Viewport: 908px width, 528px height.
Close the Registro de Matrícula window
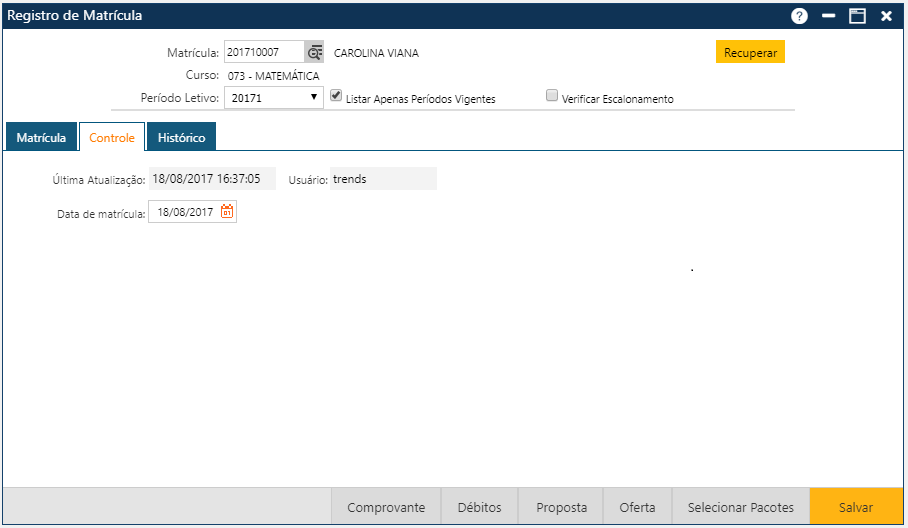(886, 16)
